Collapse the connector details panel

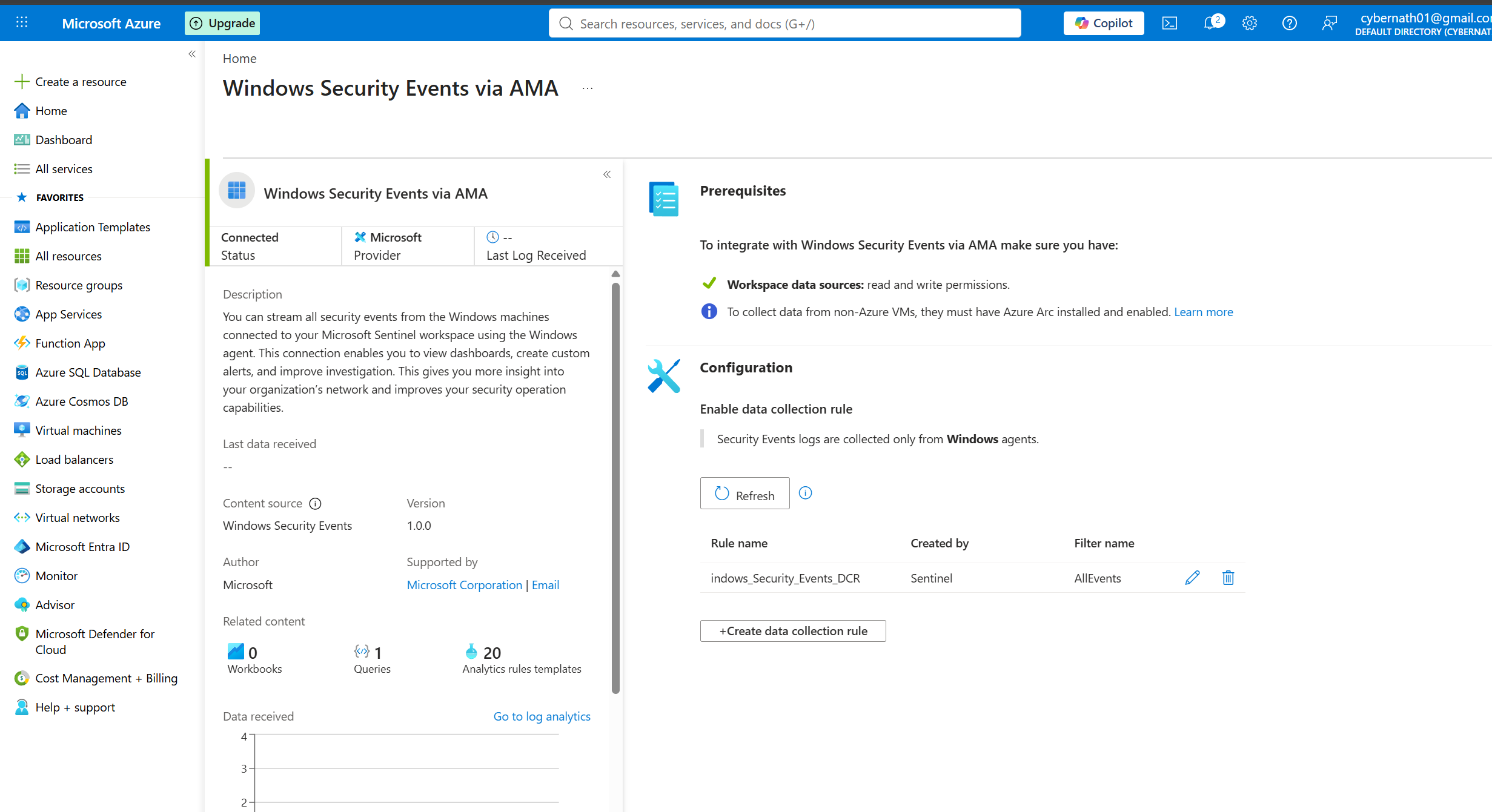coord(607,174)
